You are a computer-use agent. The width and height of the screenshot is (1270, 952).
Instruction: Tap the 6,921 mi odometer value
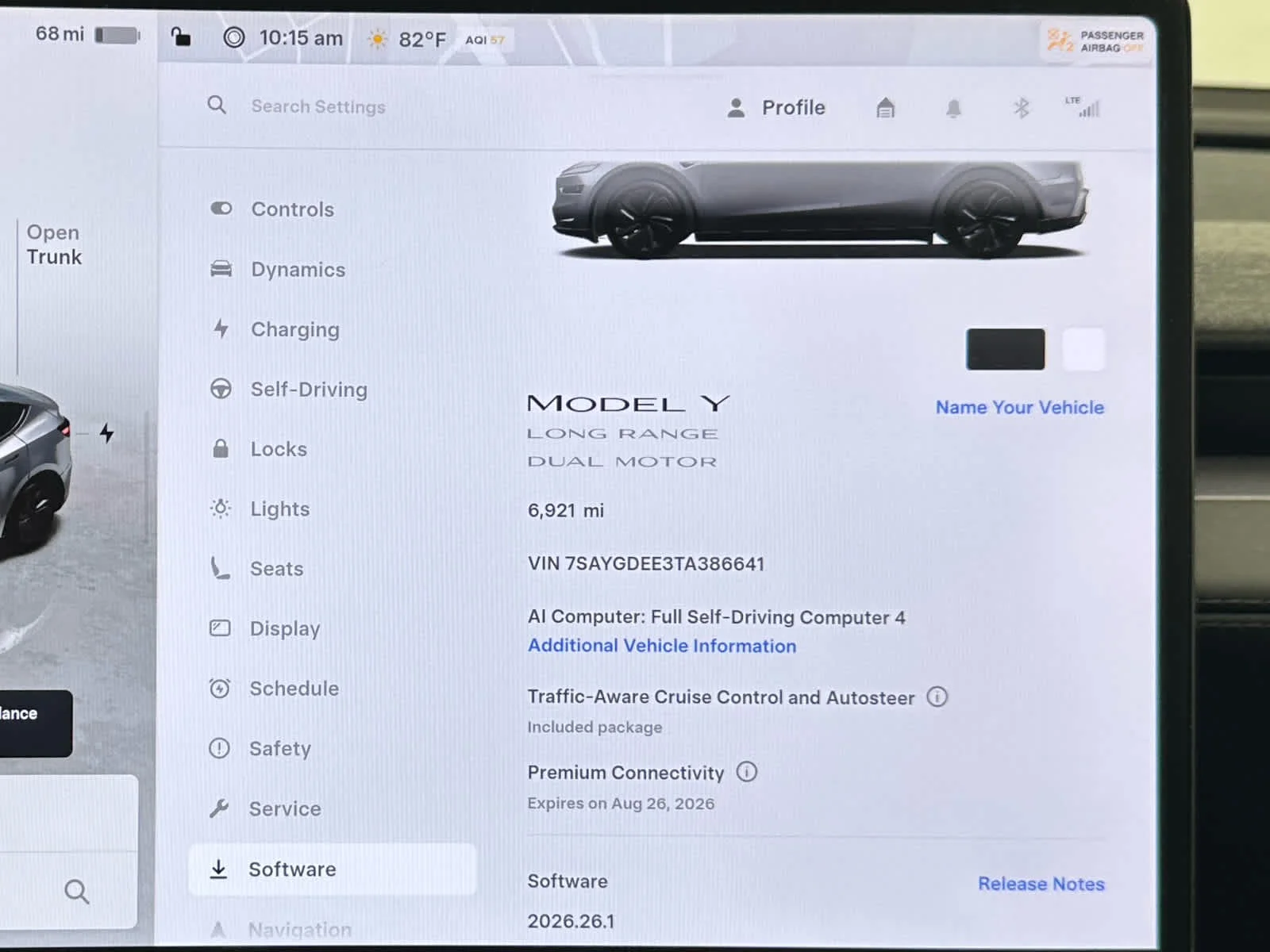[x=566, y=510]
